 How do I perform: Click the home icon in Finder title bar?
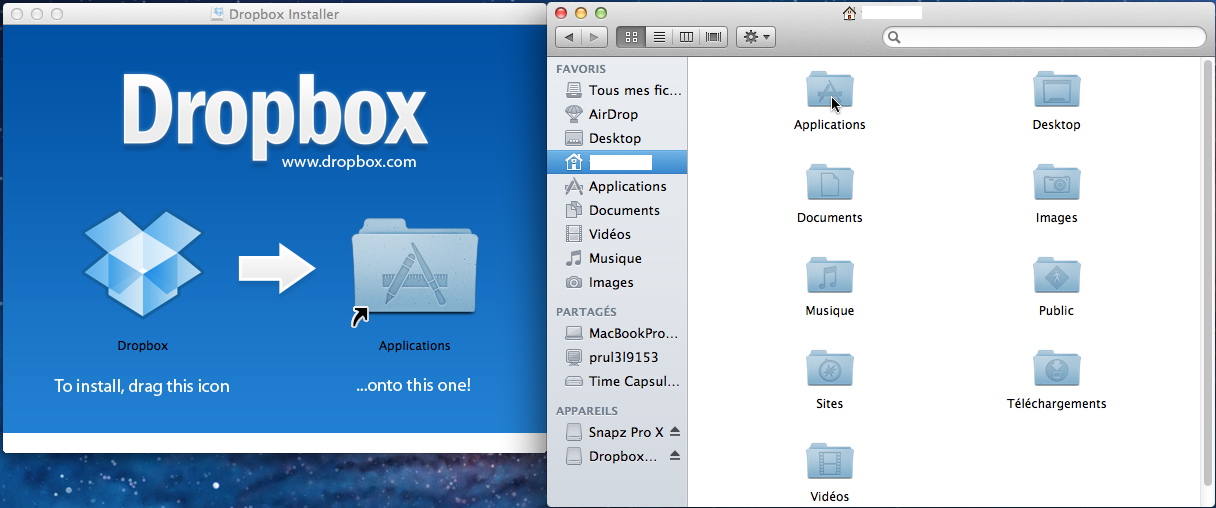[x=849, y=13]
